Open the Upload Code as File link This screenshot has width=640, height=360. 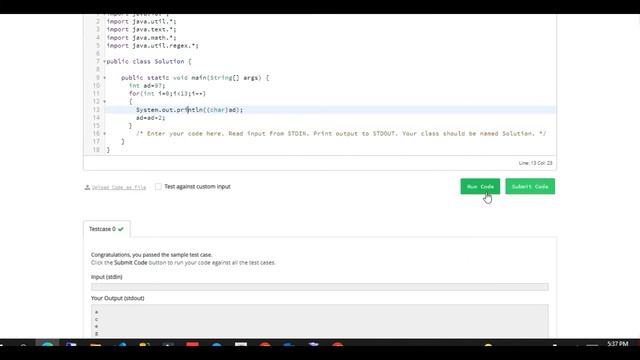tap(119, 187)
